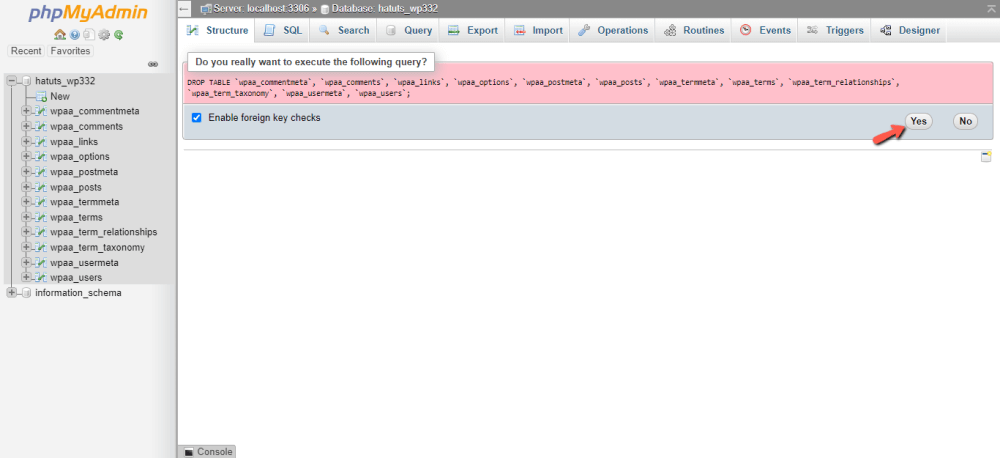The height and width of the screenshot is (458, 1000).
Task: Open the wpaa_term_taxonomy table name
Action: (x=98, y=247)
